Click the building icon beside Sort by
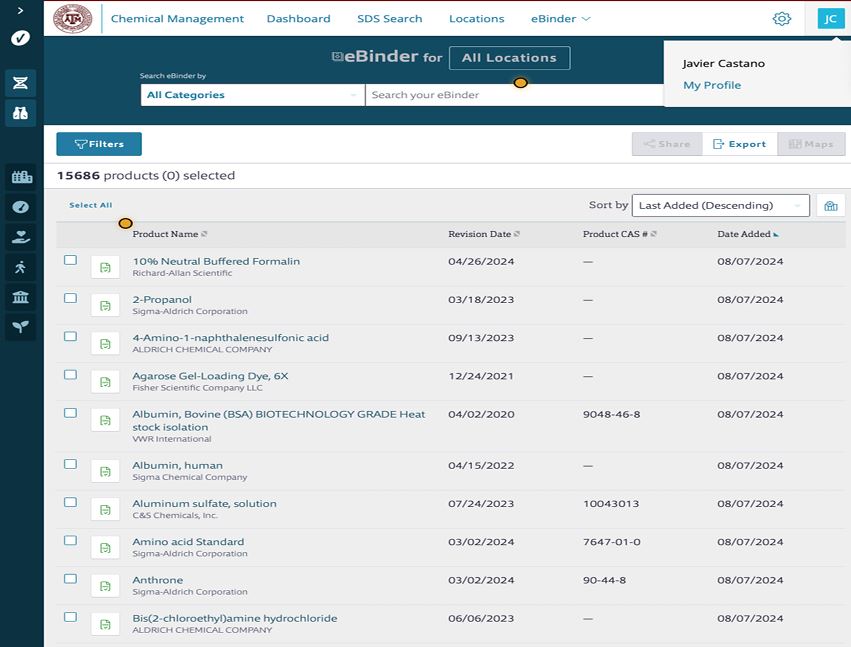 click(x=830, y=206)
